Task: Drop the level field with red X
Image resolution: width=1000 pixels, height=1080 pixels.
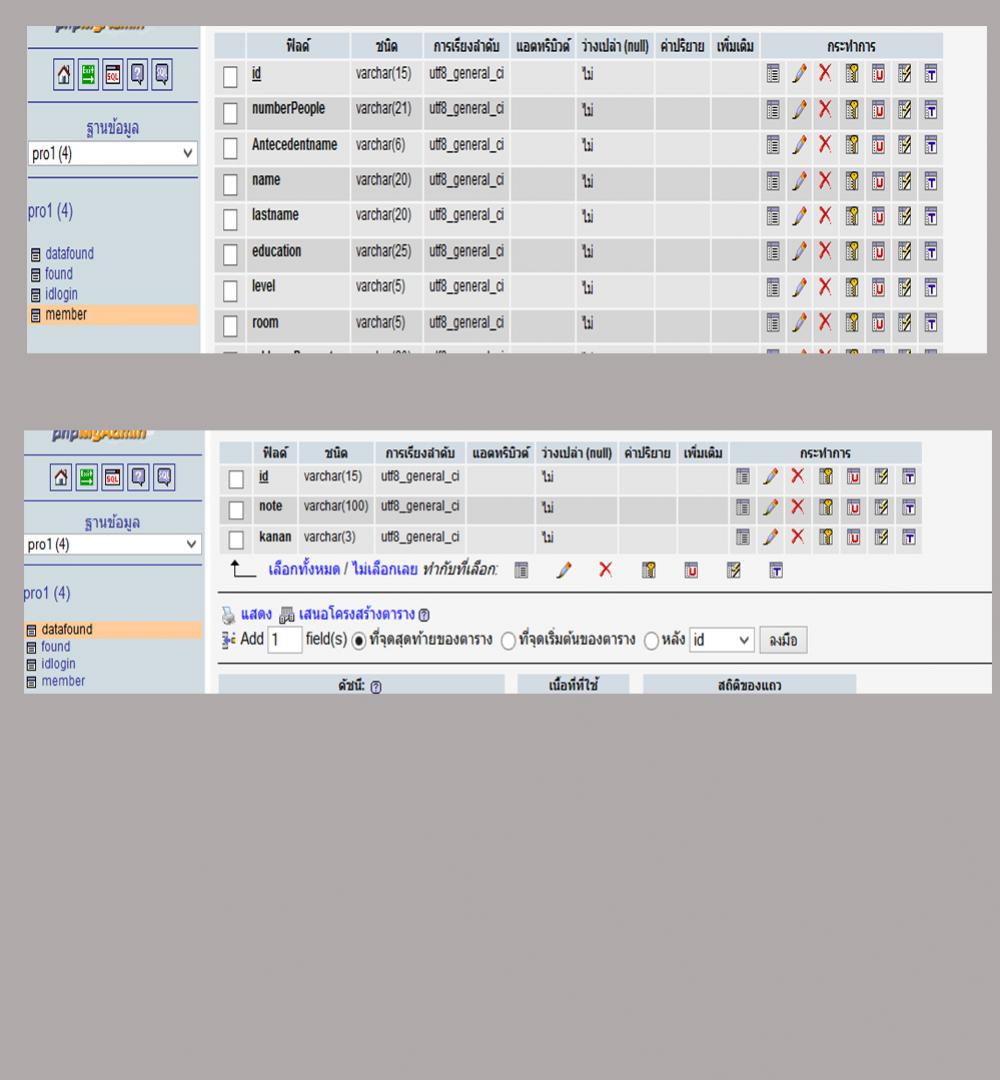Action: tap(825, 287)
